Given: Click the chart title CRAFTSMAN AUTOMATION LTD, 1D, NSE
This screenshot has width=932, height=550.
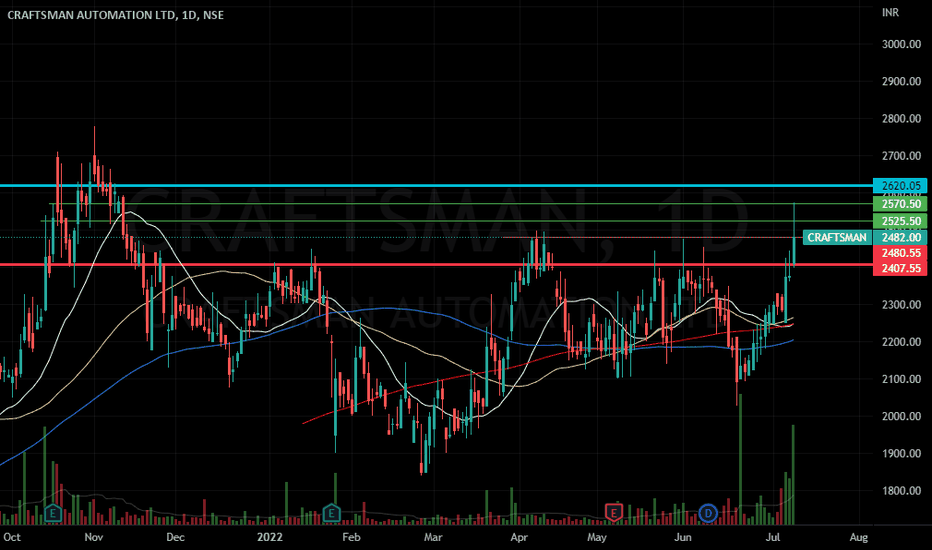Looking at the screenshot, I should [x=115, y=15].
